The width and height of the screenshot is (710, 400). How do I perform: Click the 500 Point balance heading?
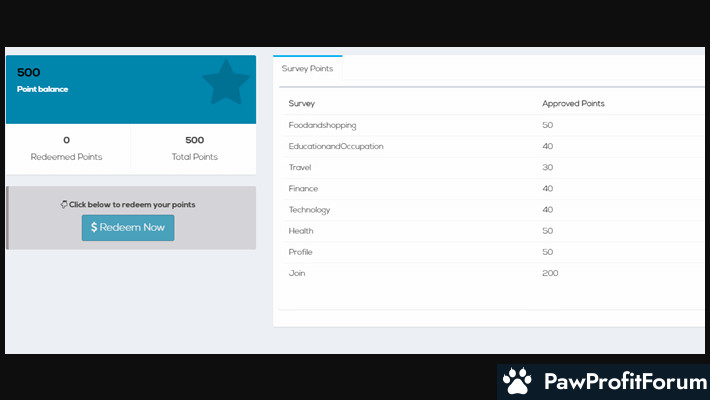(29, 73)
